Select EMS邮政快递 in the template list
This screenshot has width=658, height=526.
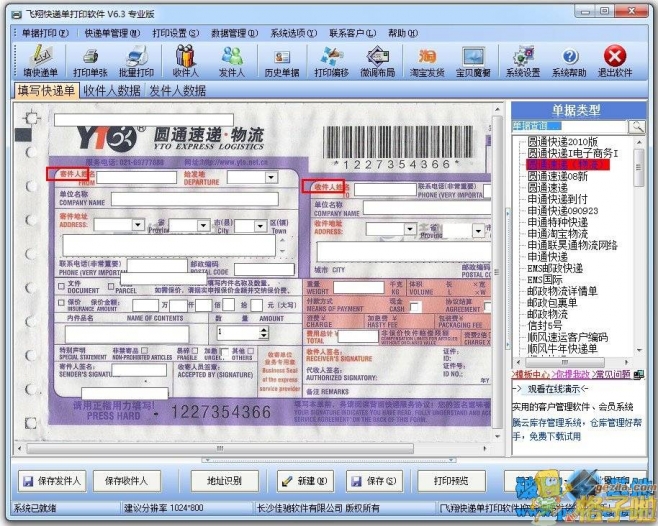555,268
